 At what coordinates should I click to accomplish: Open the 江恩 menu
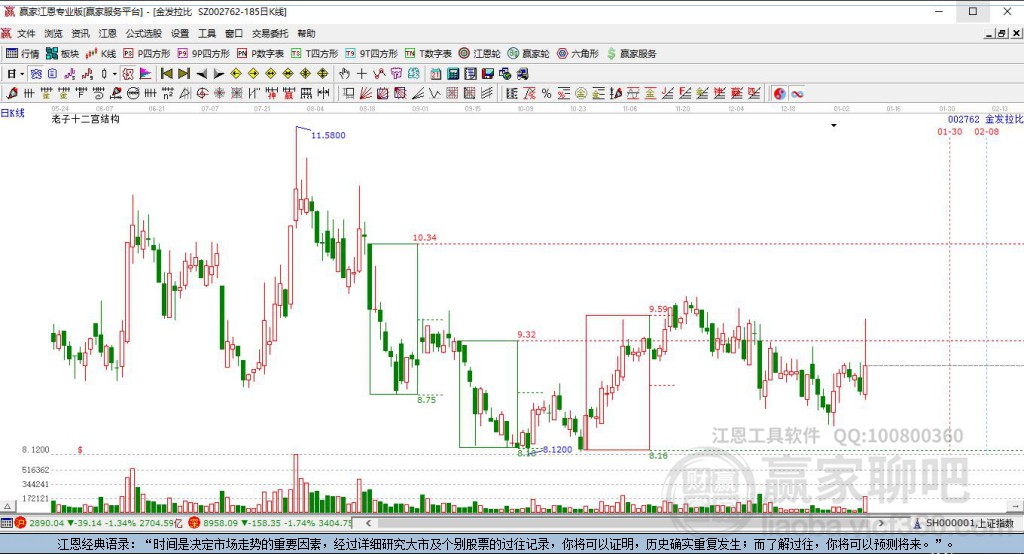(x=108, y=33)
